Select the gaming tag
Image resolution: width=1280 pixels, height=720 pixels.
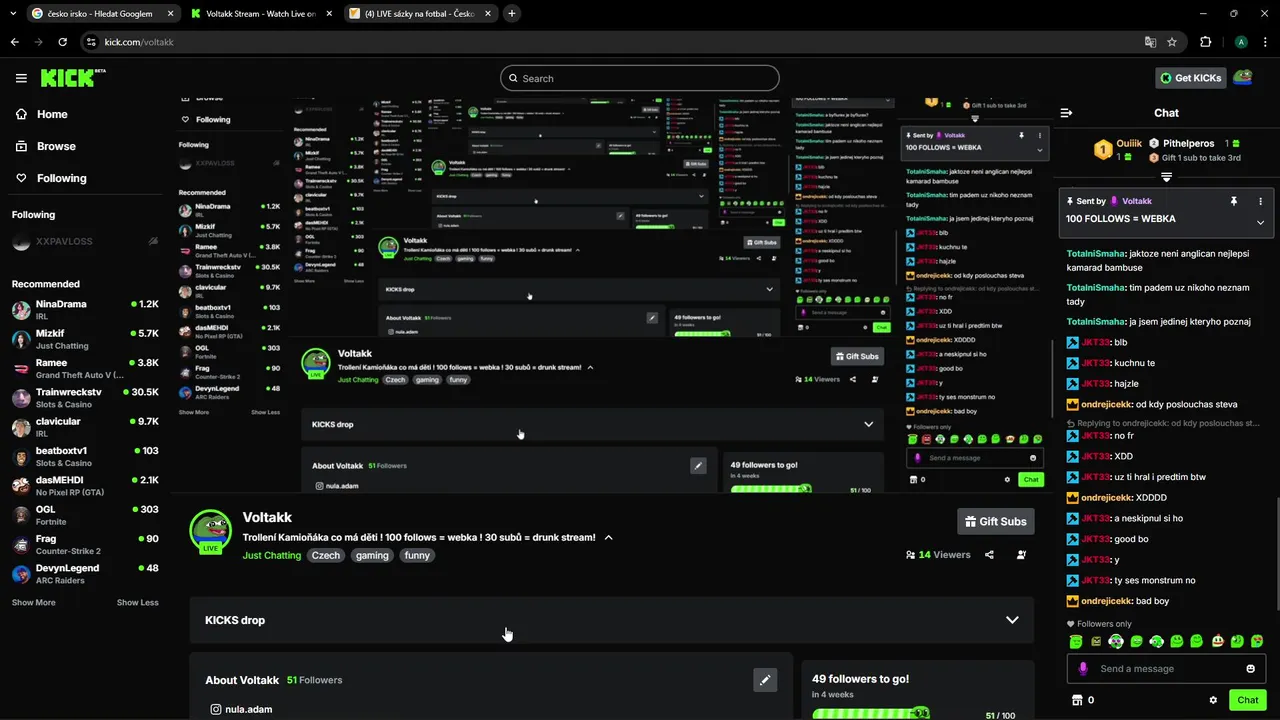coord(372,556)
